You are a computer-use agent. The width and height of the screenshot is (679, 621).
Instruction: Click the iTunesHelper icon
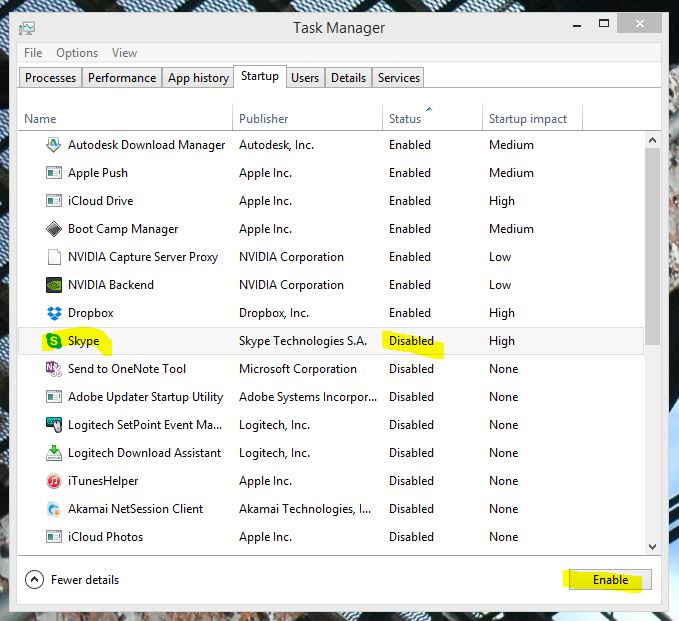point(54,481)
